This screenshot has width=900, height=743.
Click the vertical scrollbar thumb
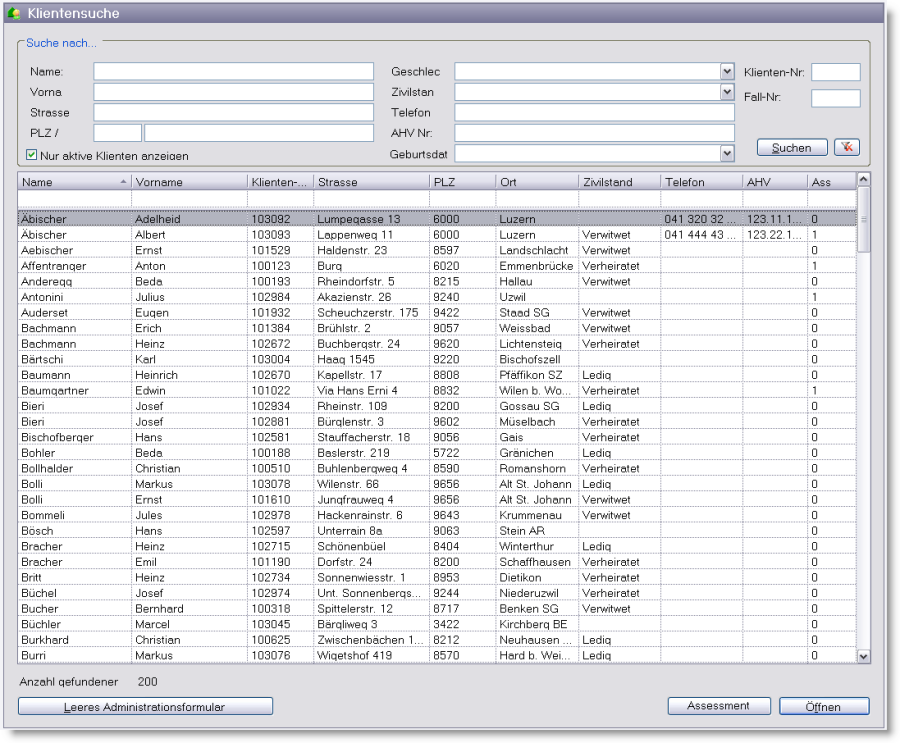point(864,220)
